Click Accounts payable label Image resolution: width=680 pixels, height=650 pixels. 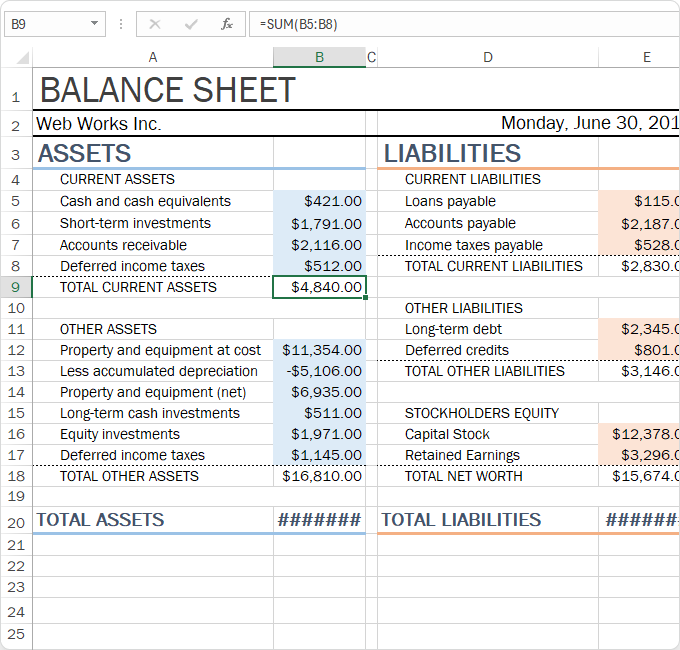[x=460, y=223]
